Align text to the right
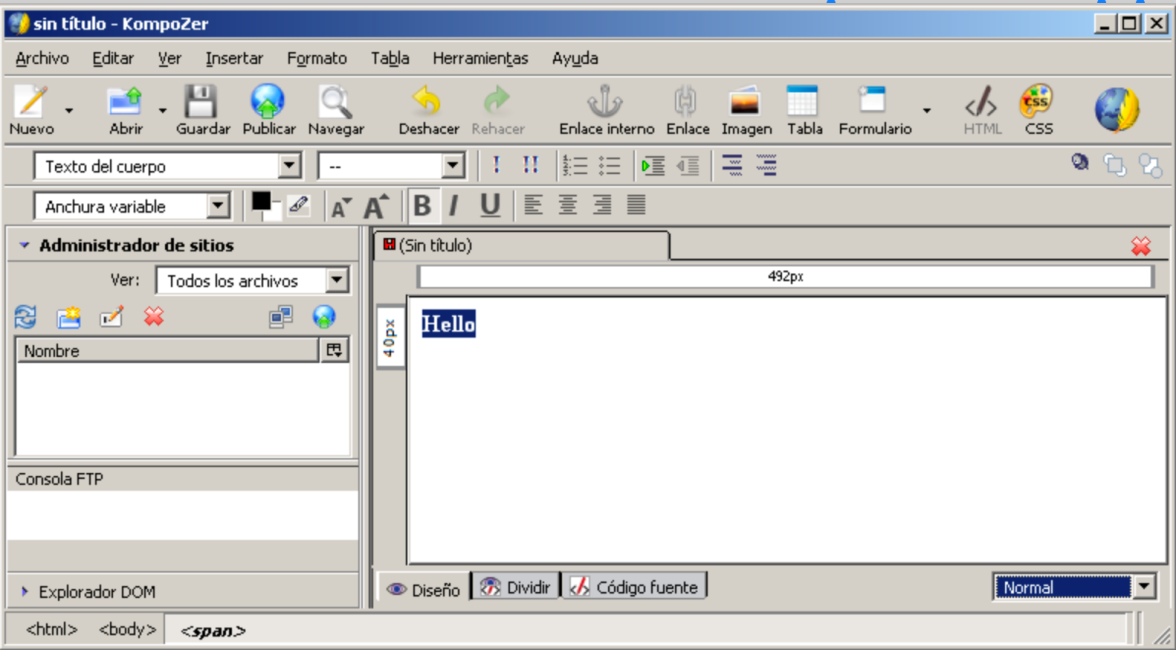Viewport: 1176px width, 650px height. (602, 205)
